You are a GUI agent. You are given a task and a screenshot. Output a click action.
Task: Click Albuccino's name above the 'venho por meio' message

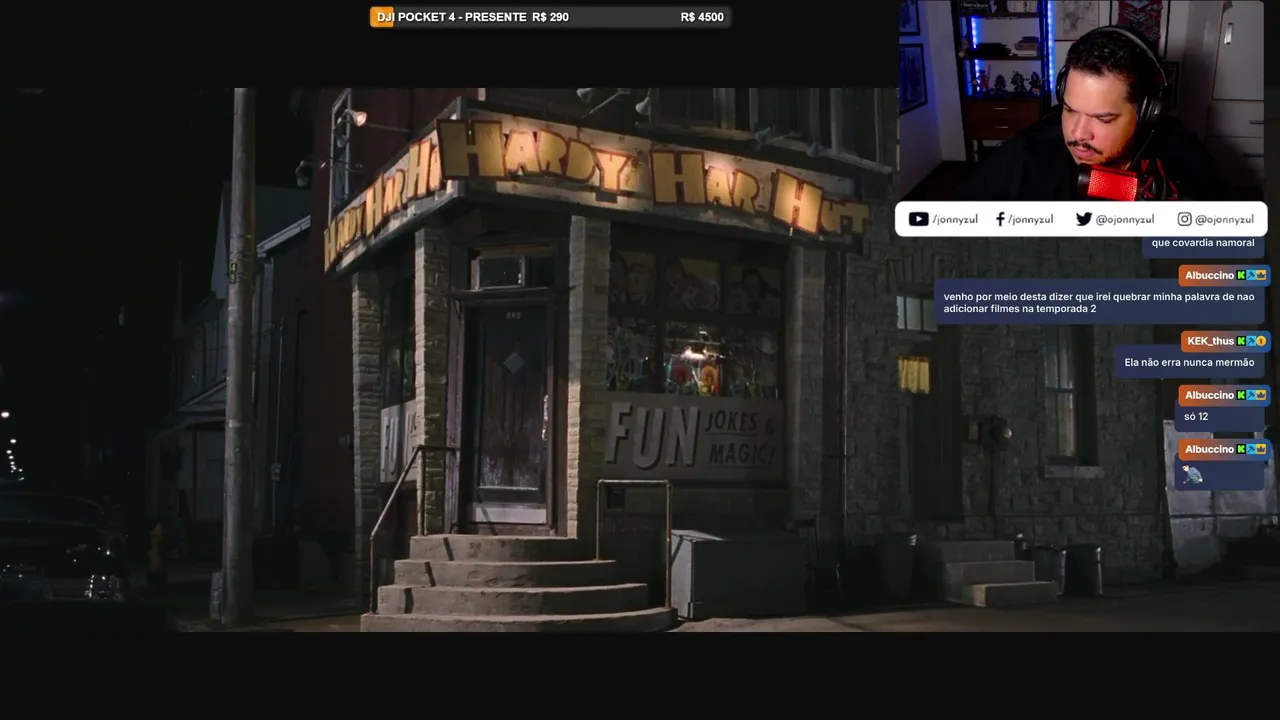pyautogui.click(x=1210, y=275)
